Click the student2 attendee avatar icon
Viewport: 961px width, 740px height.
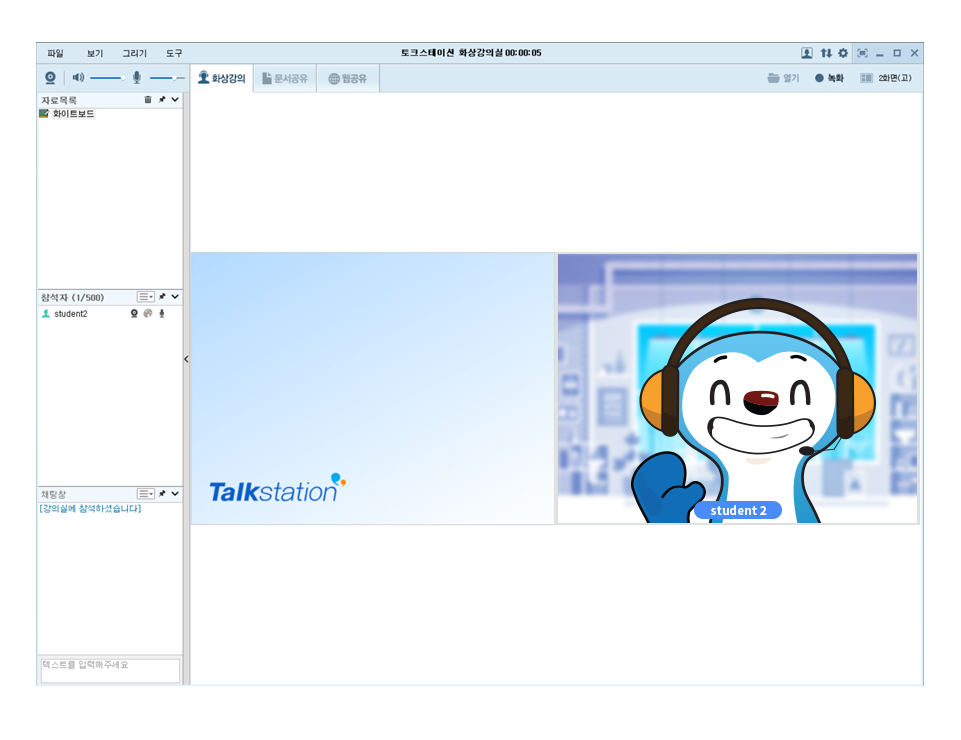coord(46,314)
